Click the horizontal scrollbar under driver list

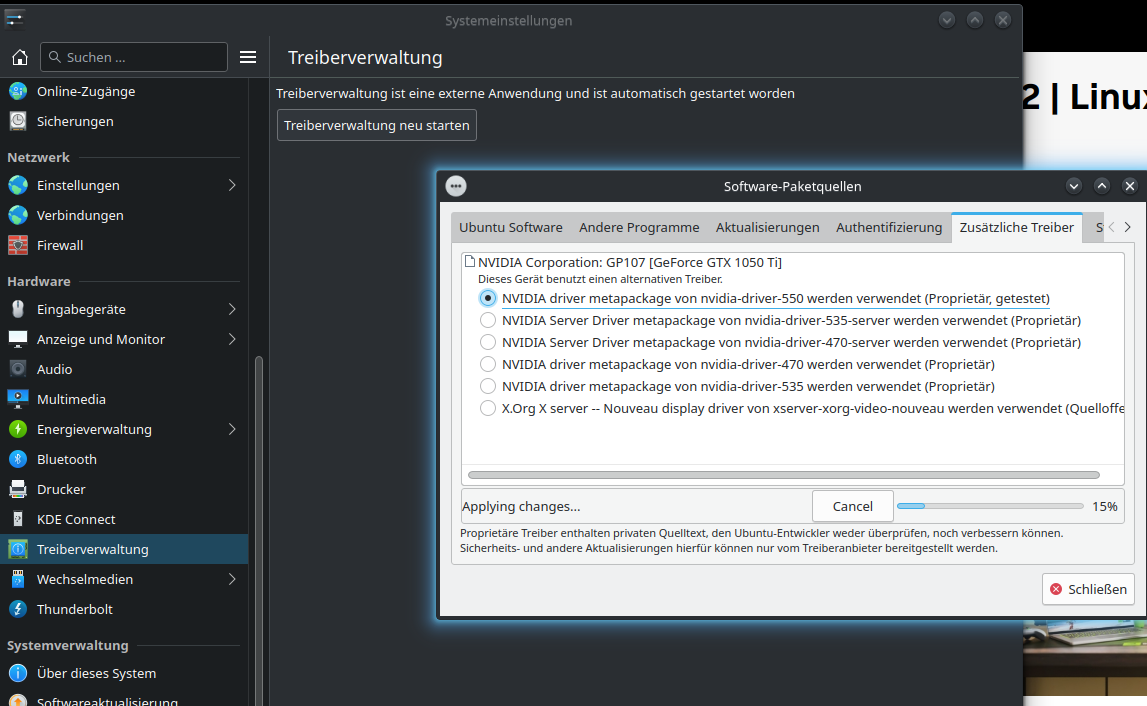click(x=783, y=475)
